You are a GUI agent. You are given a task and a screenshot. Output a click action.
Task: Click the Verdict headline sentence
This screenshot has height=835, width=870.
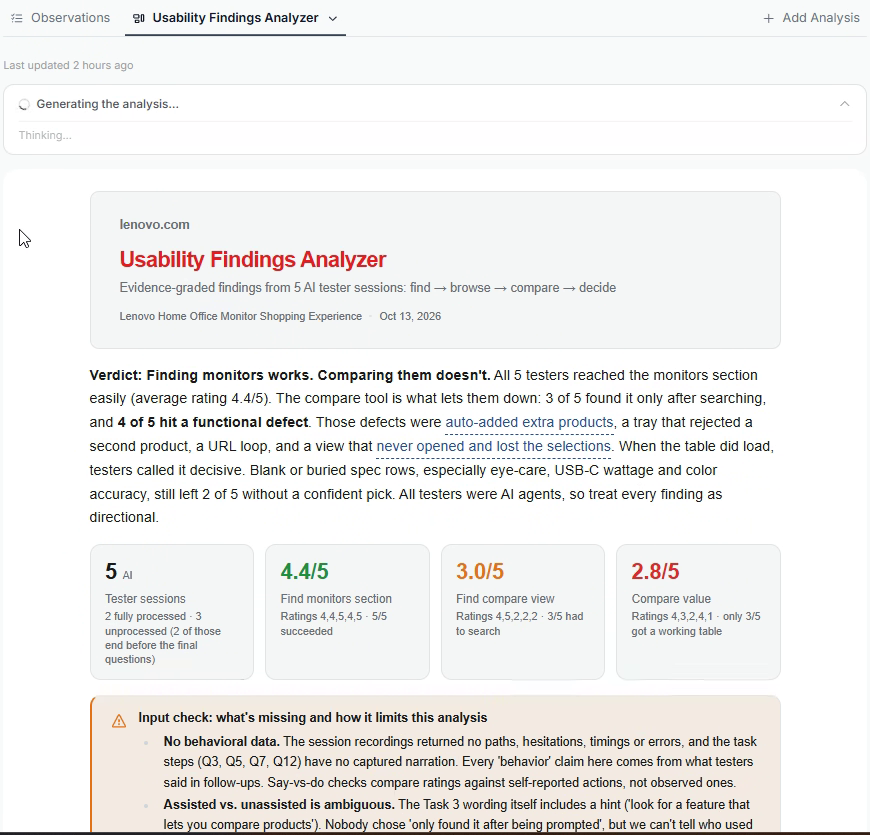point(290,375)
